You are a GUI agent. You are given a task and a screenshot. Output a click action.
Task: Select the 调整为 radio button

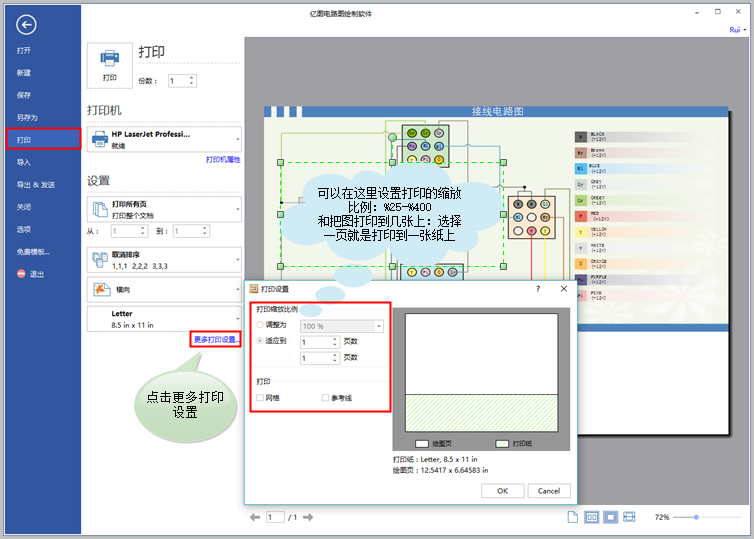[260, 325]
